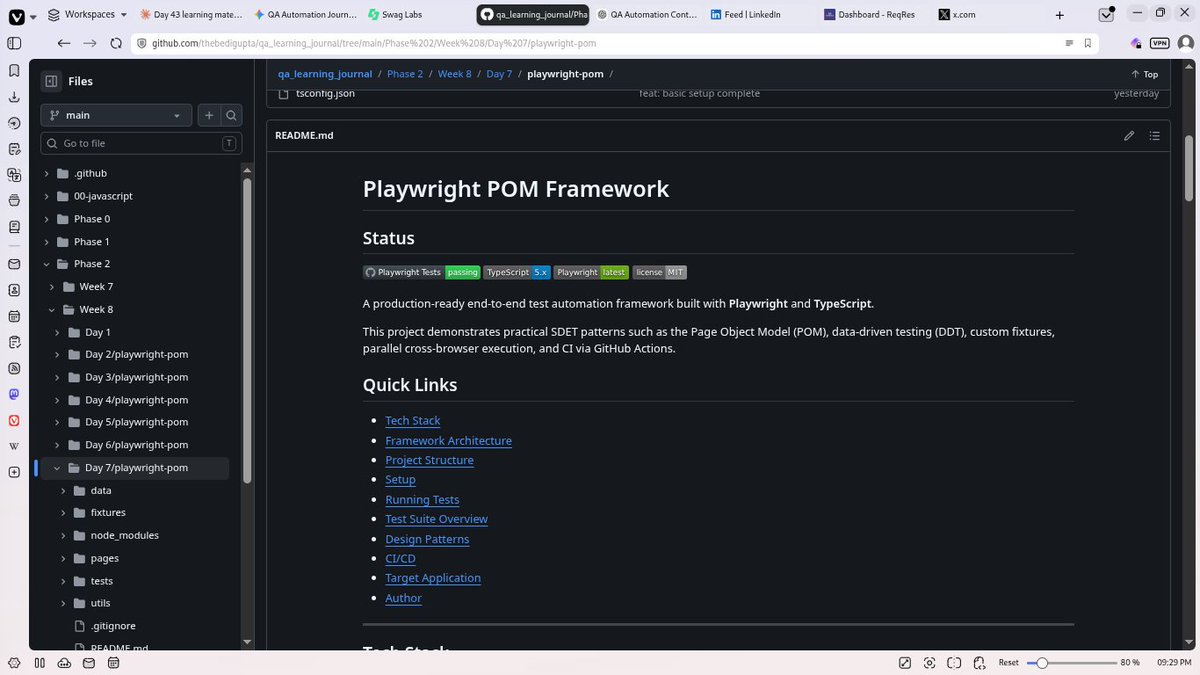Jump to Running Tests section link

pos(422,500)
